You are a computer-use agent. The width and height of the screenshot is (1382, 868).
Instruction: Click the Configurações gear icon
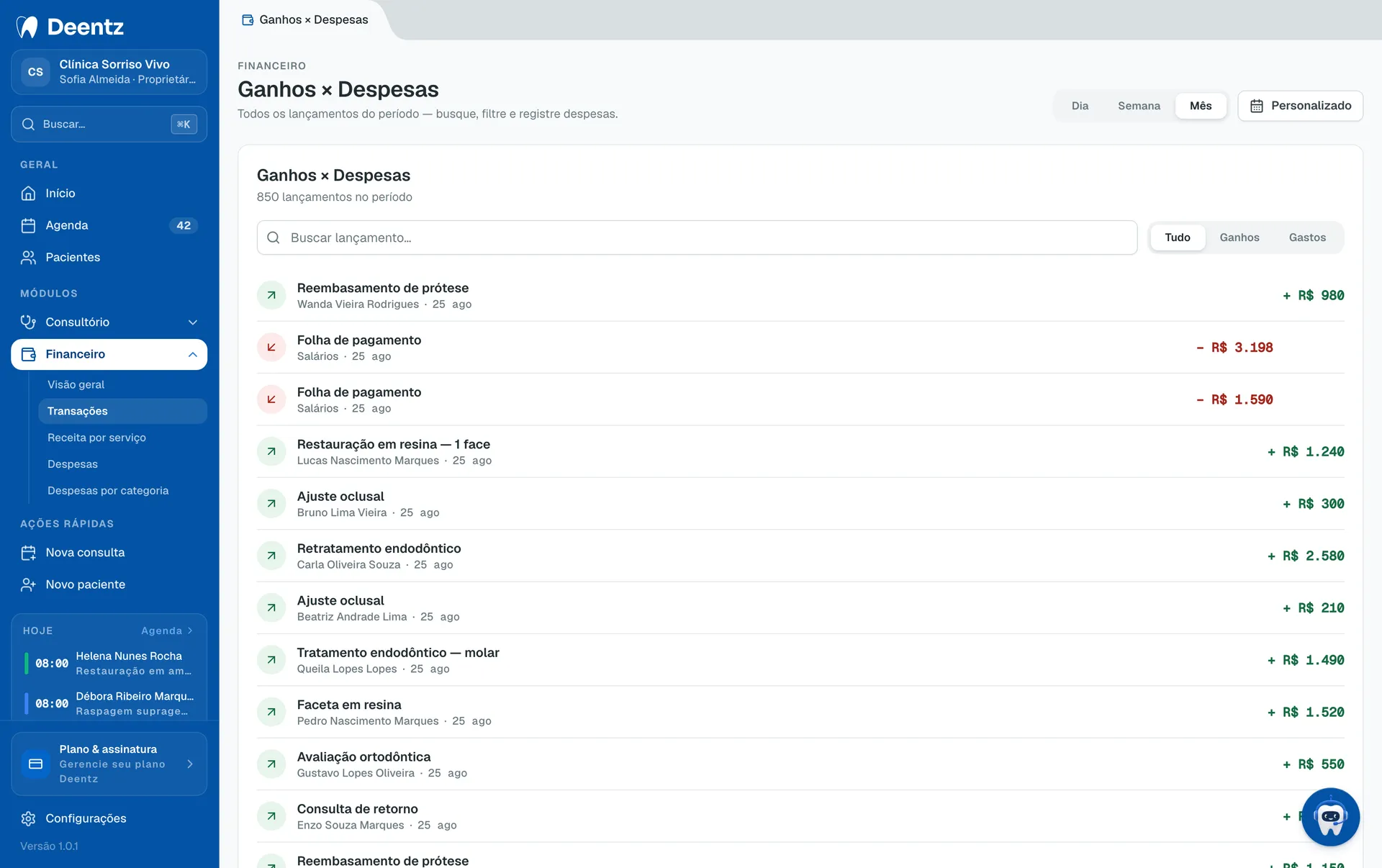[x=28, y=818]
